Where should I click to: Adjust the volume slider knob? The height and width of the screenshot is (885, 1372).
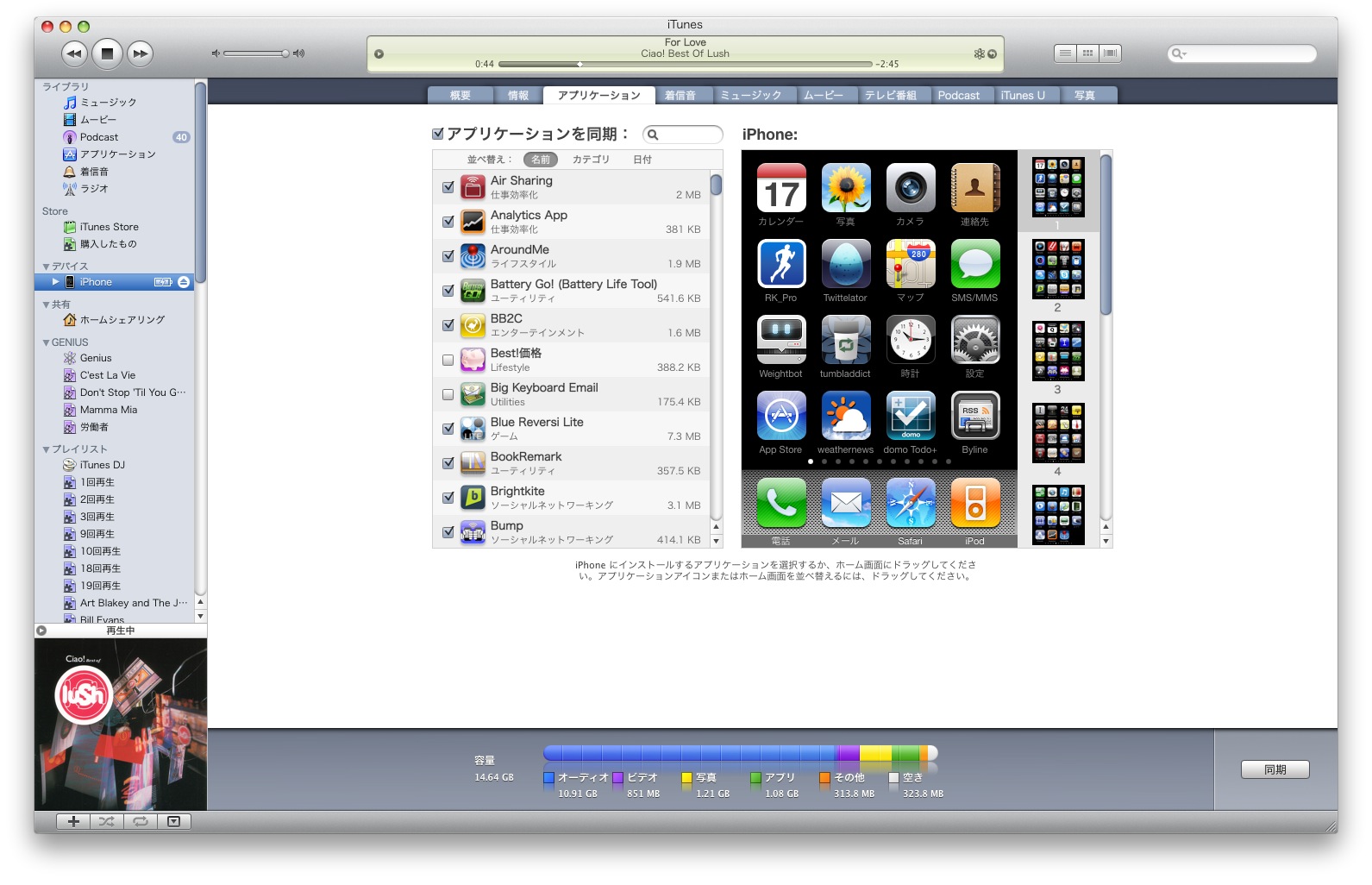pos(285,53)
